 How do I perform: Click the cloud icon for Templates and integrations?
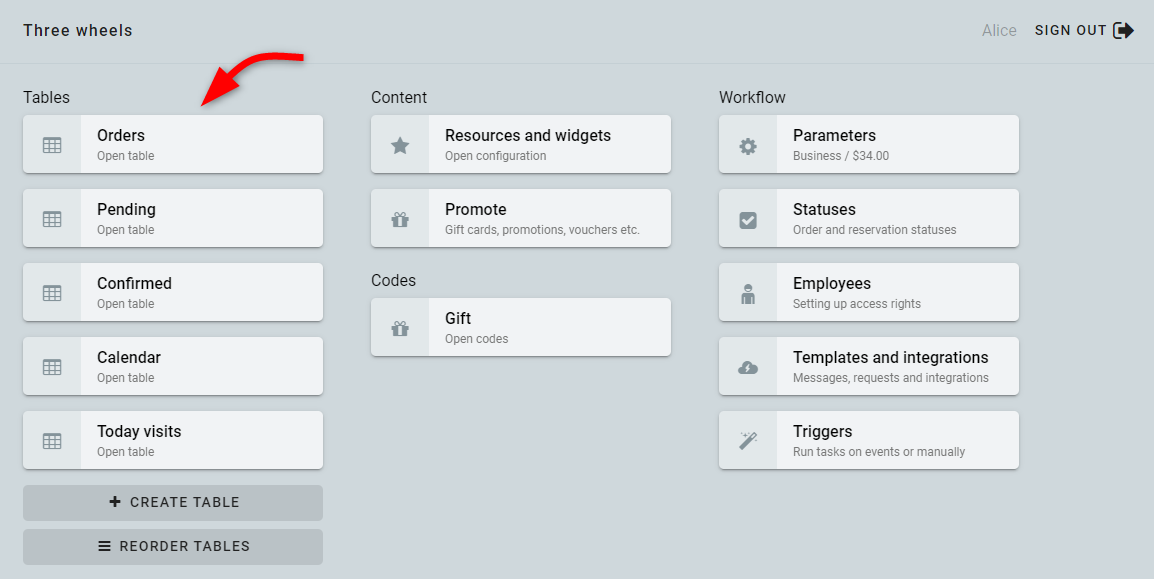pos(748,367)
